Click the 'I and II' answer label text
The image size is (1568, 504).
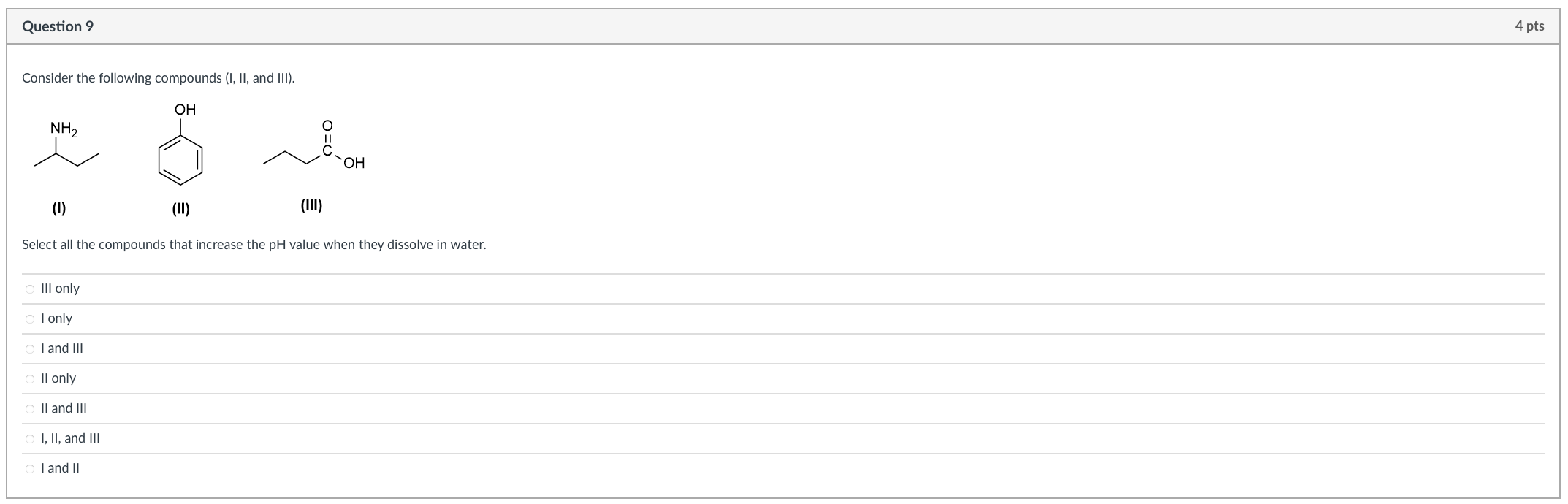click(x=60, y=468)
